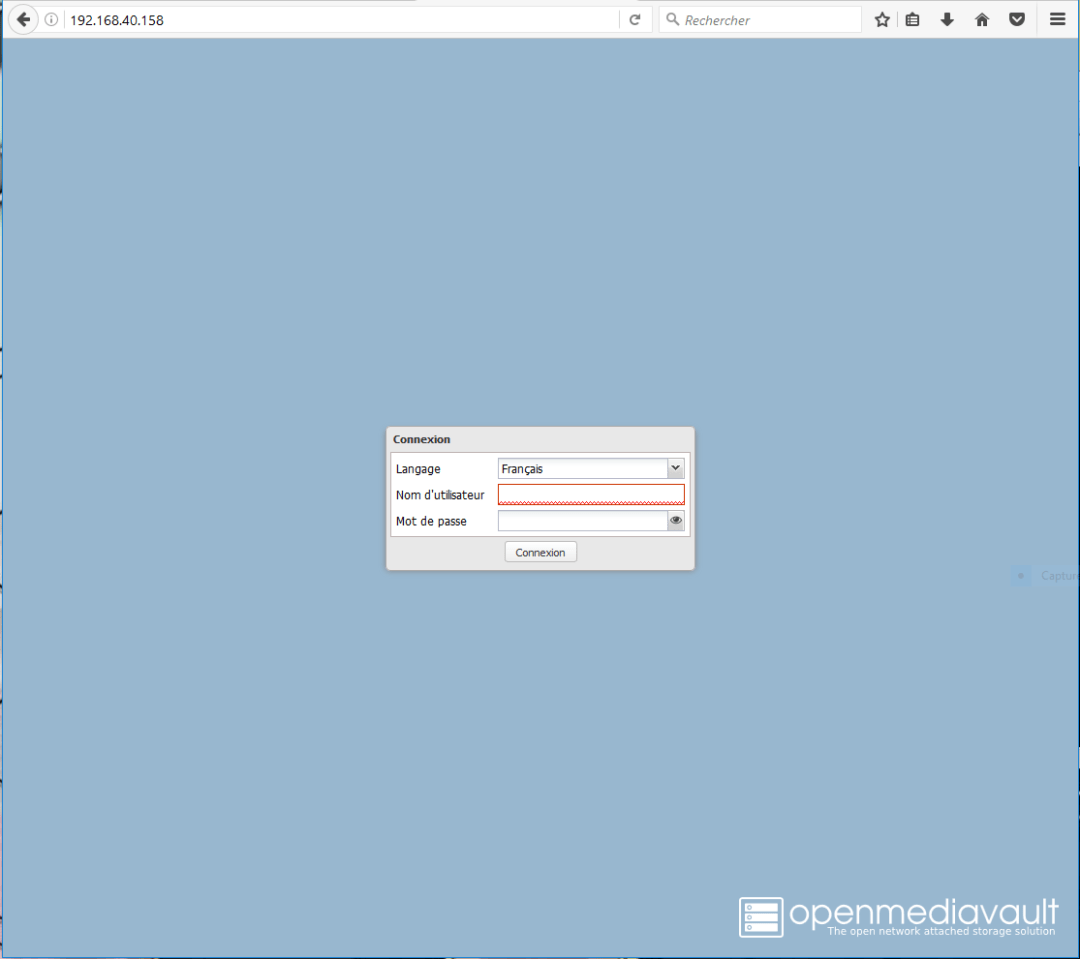This screenshot has height=959, width=1080.
Task: Click the search magnifier icon
Action: coord(672,19)
